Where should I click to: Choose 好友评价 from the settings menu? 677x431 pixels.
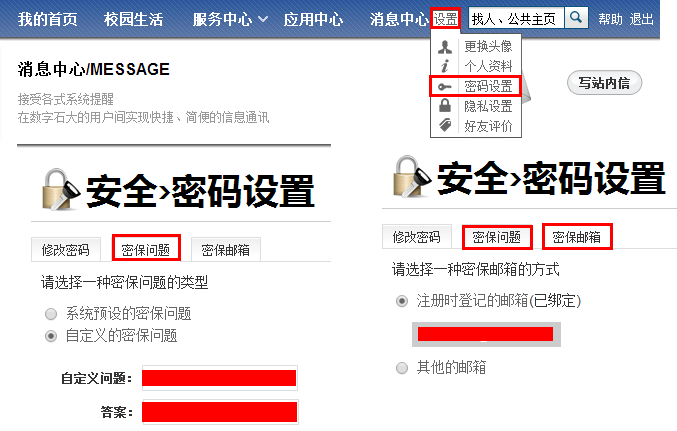coord(488,126)
